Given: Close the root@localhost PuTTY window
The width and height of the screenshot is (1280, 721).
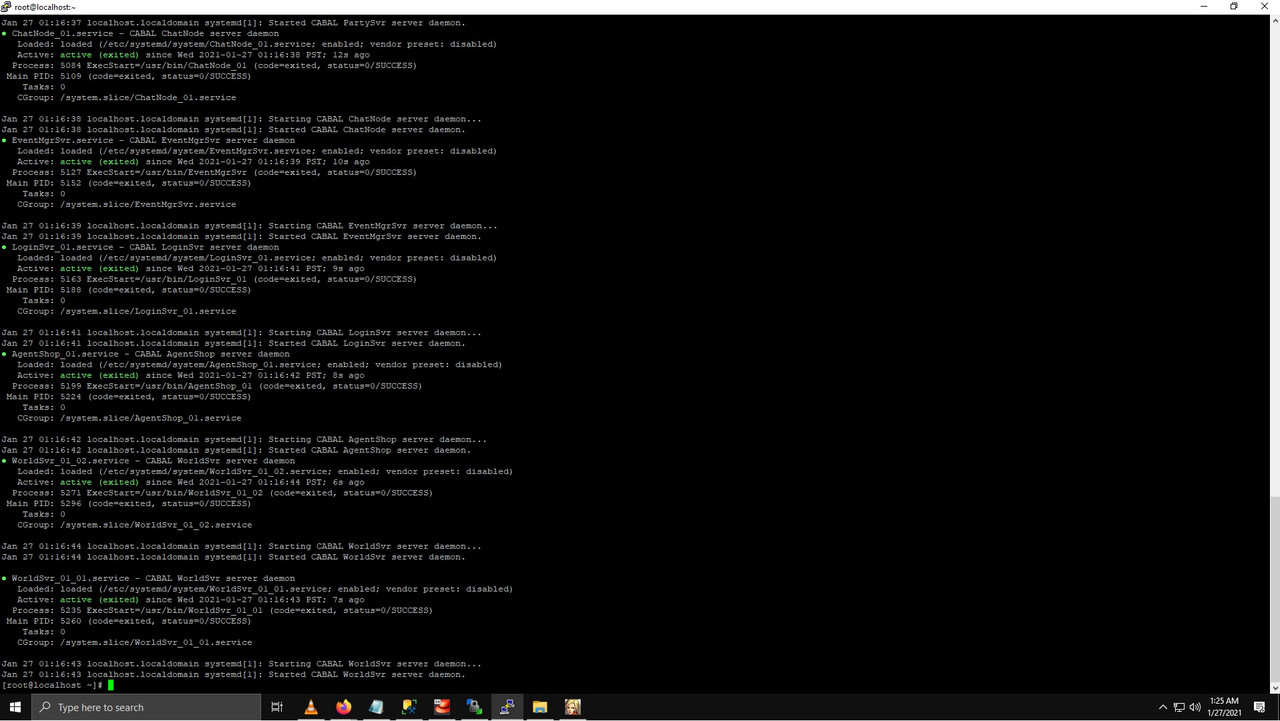Looking at the screenshot, I should (x=1263, y=7).
